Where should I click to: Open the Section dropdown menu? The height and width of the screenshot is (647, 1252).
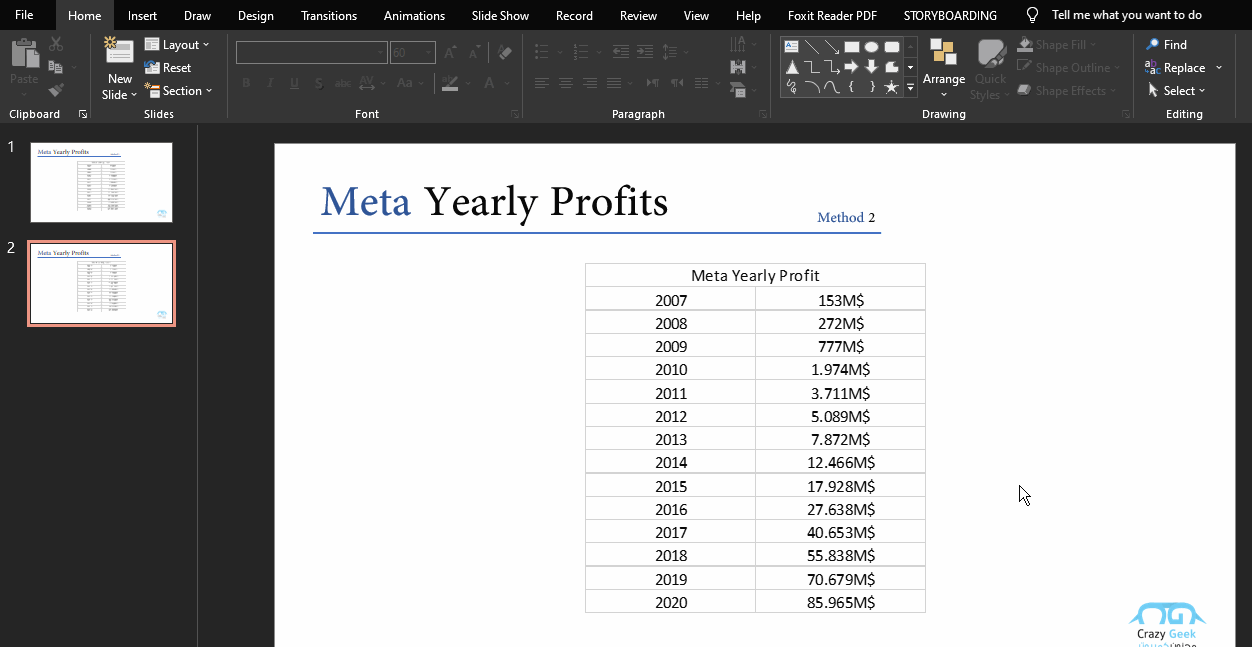[x=179, y=91]
